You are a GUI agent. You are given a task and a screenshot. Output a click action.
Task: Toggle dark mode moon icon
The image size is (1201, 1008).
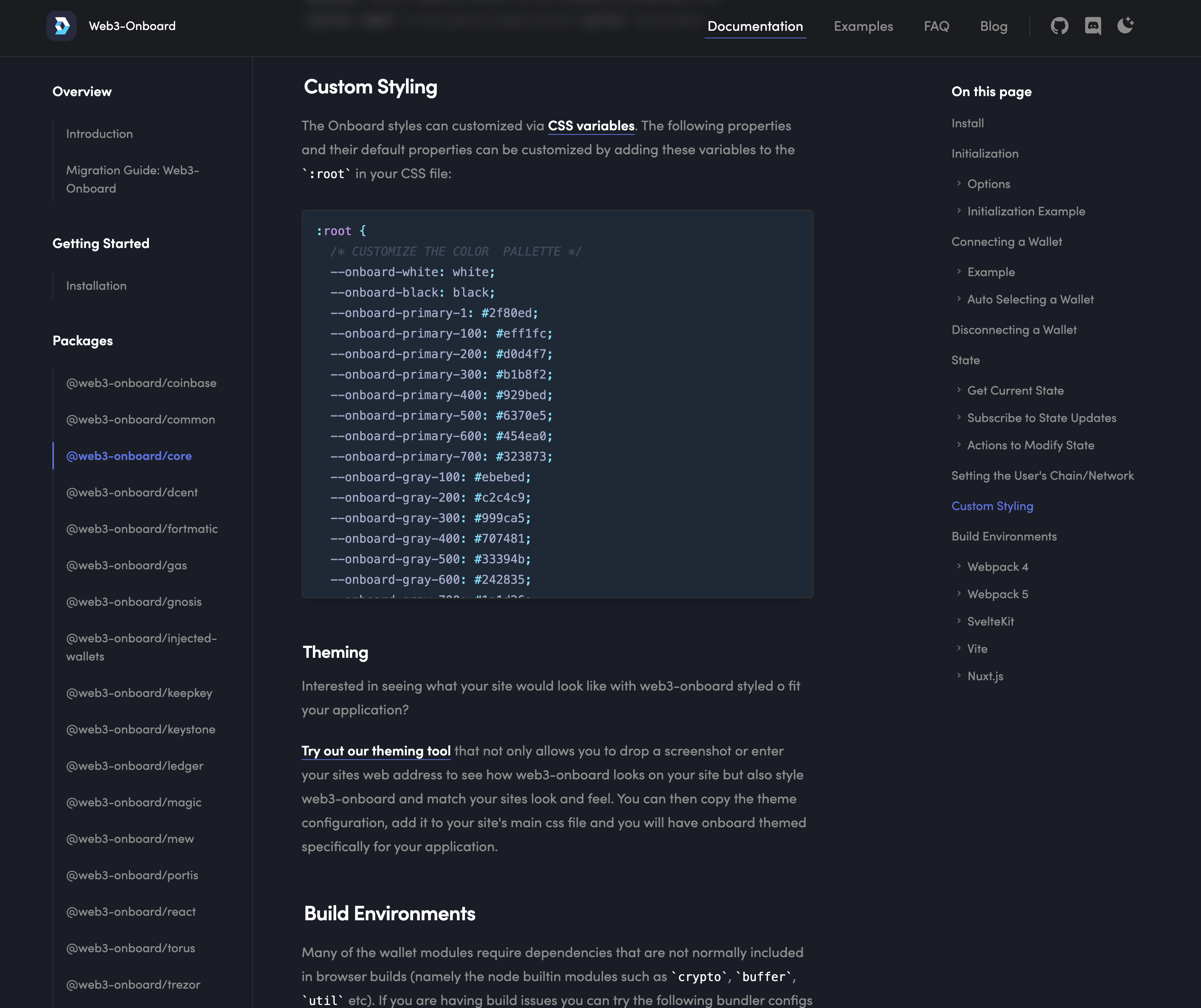point(1125,26)
